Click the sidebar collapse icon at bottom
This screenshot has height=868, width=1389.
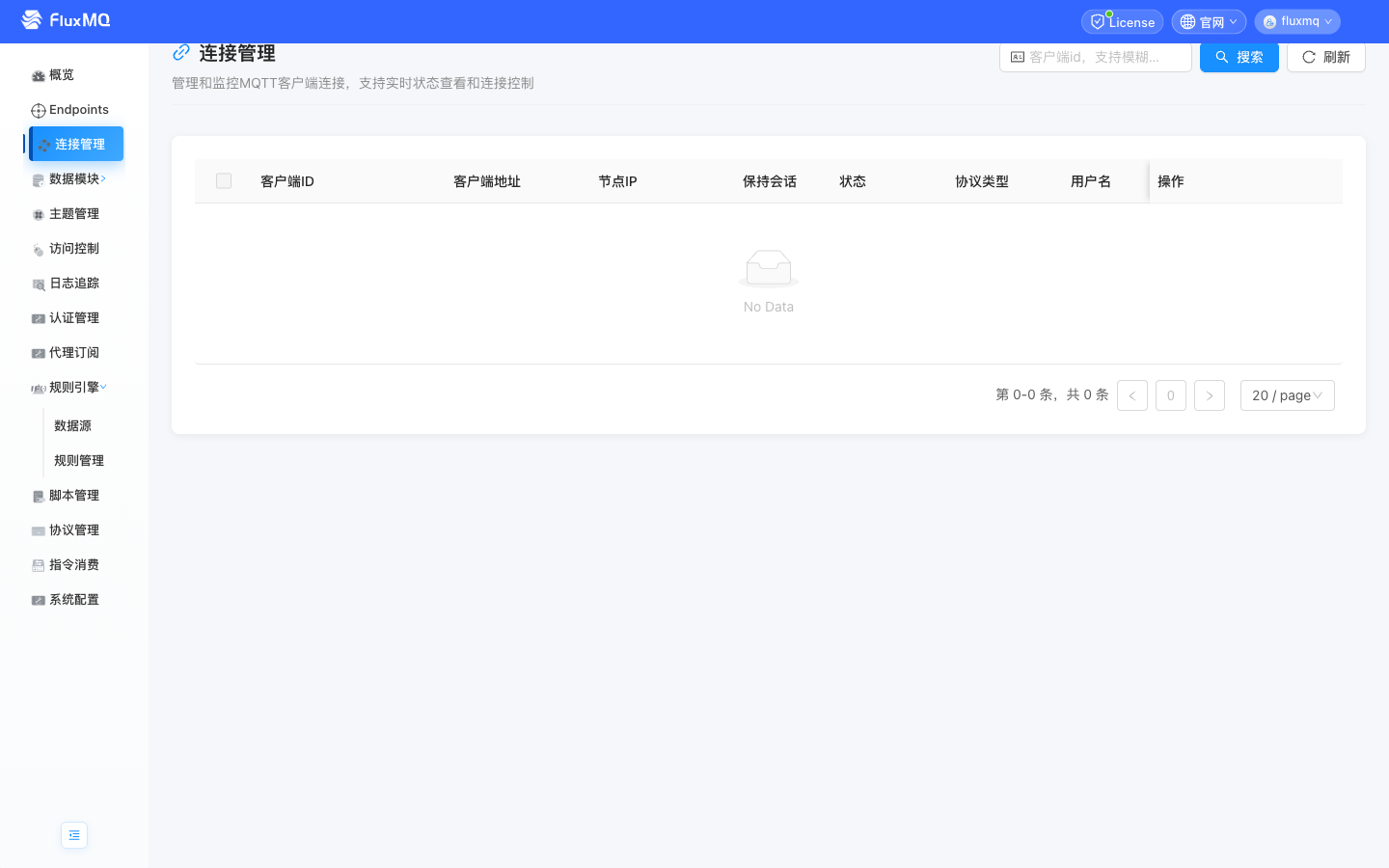click(74, 835)
